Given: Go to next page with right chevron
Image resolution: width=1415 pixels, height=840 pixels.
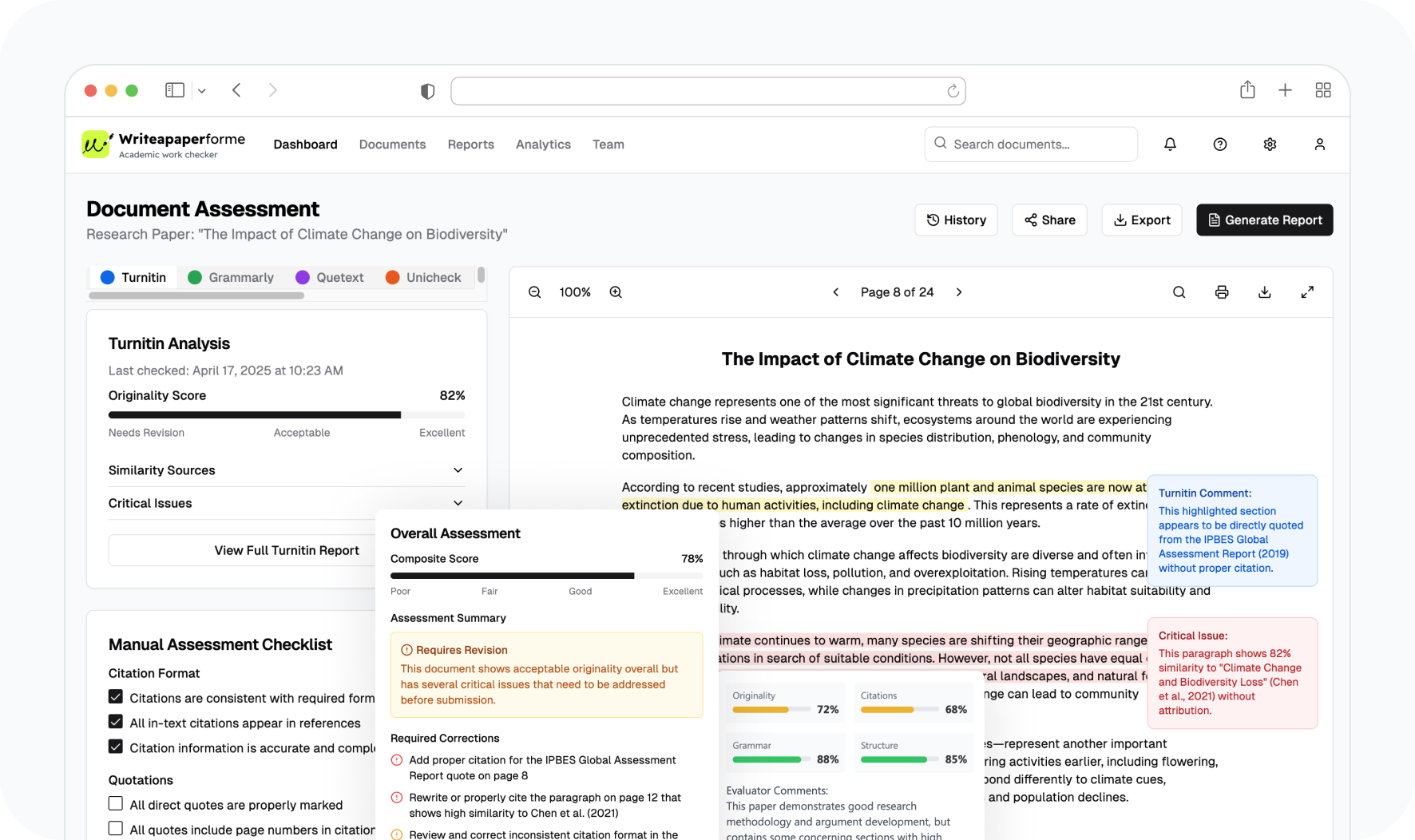Looking at the screenshot, I should [959, 291].
